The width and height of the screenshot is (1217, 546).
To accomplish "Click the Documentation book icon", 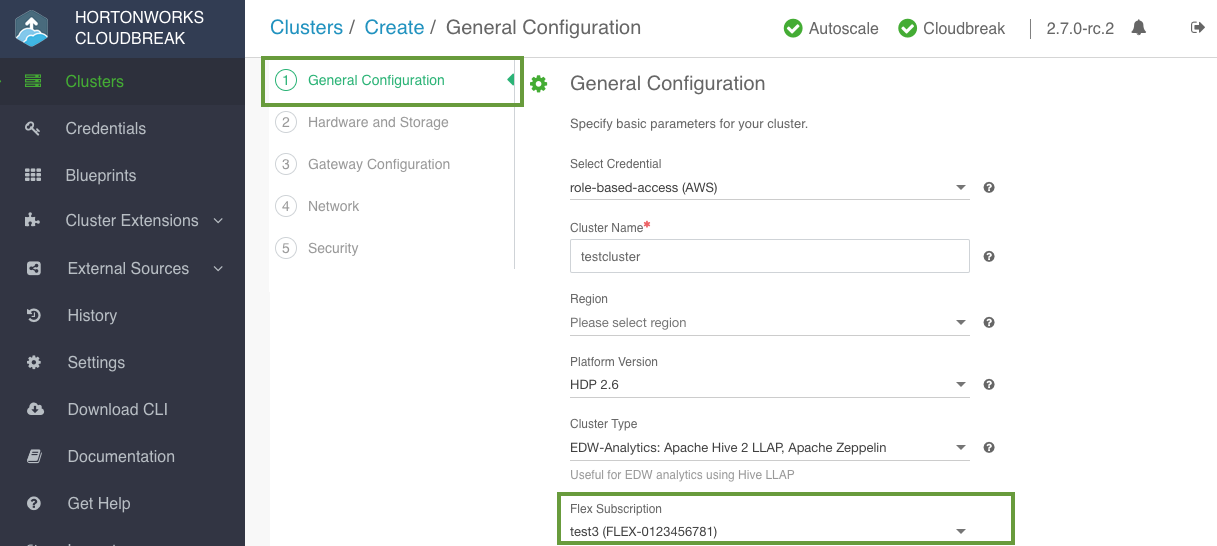I will coord(34,456).
